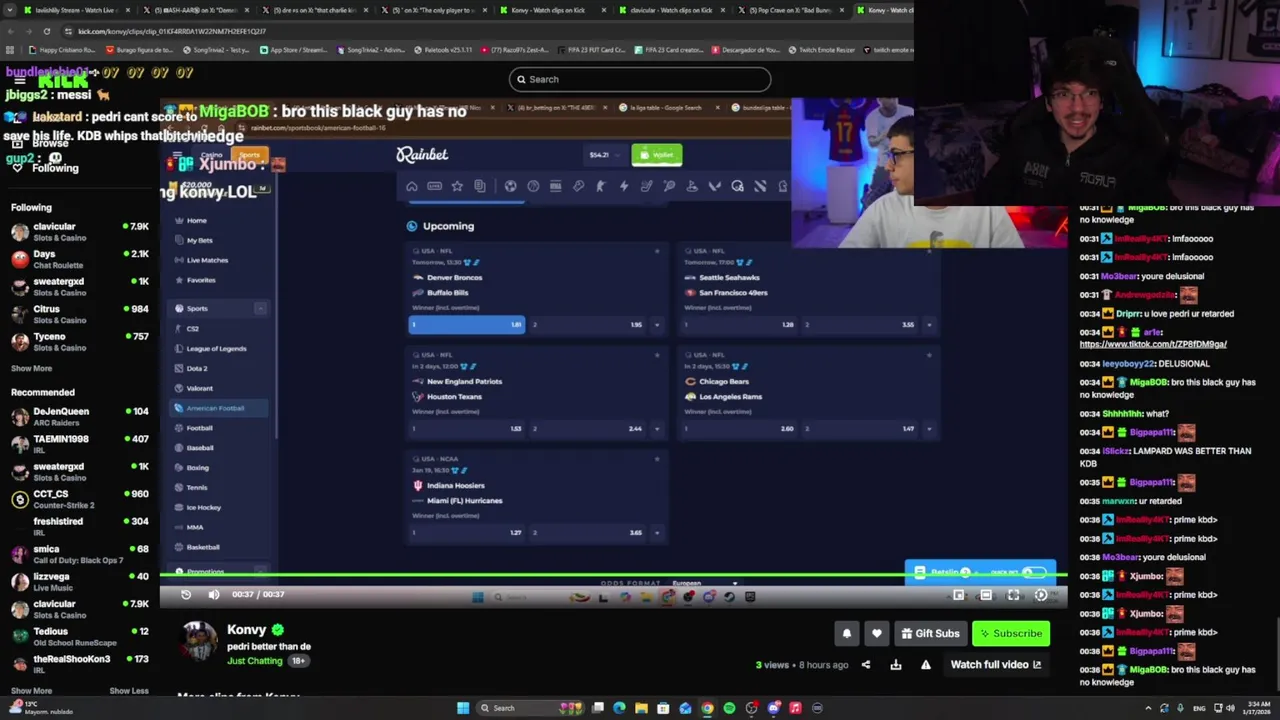The height and width of the screenshot is (720, 1280).
Task: Click the replay icon in the clip player
Action: [x=186, y=594]
